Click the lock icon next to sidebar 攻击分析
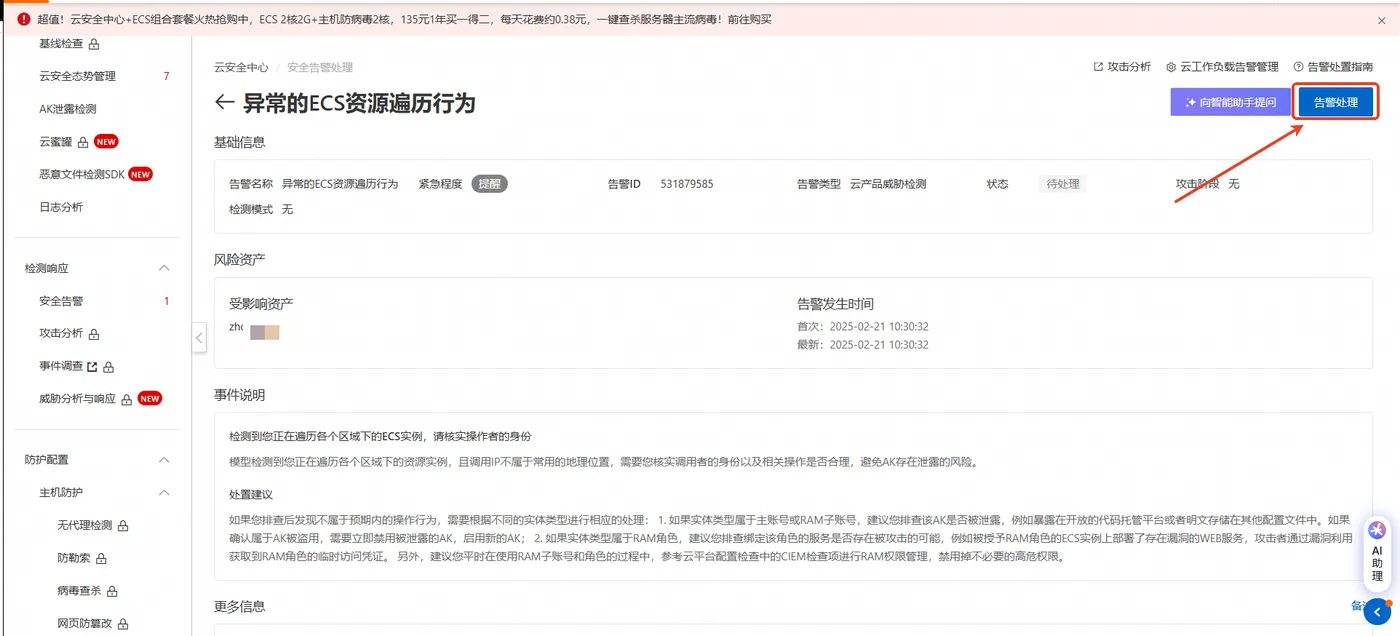The image size is (1400, 636). coord(94,334)
